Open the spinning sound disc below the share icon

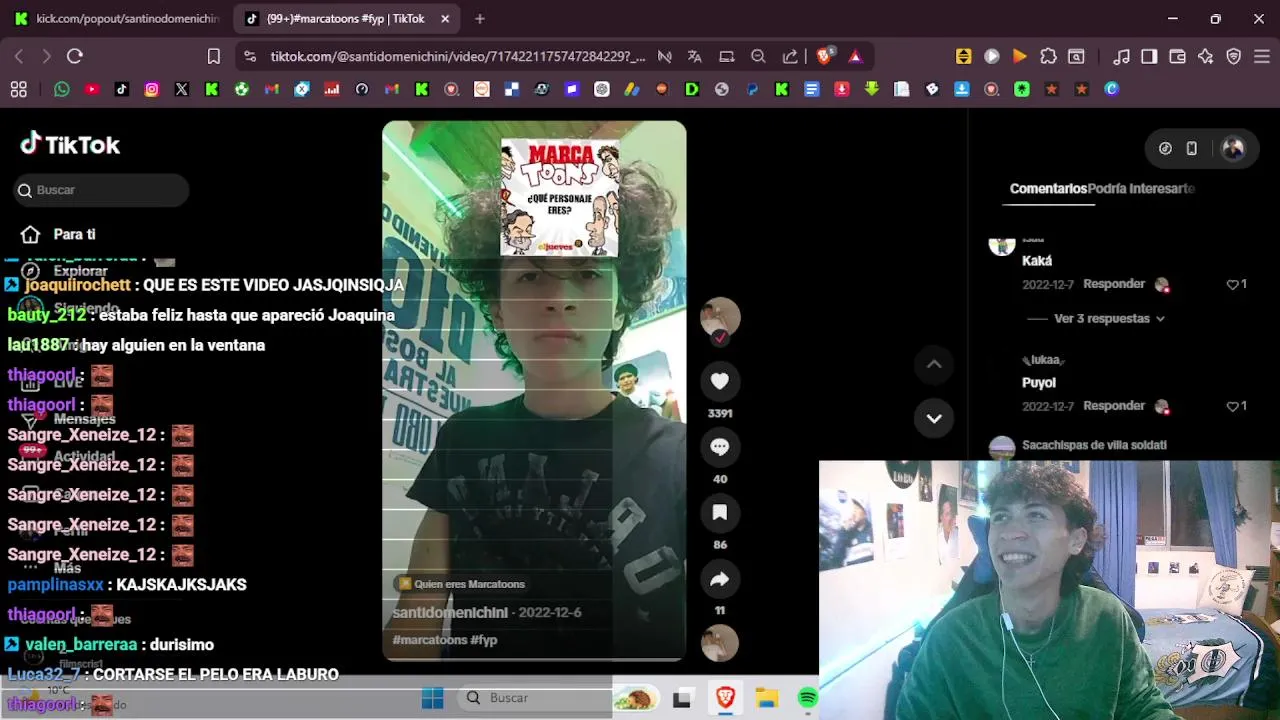coord(719,643)
